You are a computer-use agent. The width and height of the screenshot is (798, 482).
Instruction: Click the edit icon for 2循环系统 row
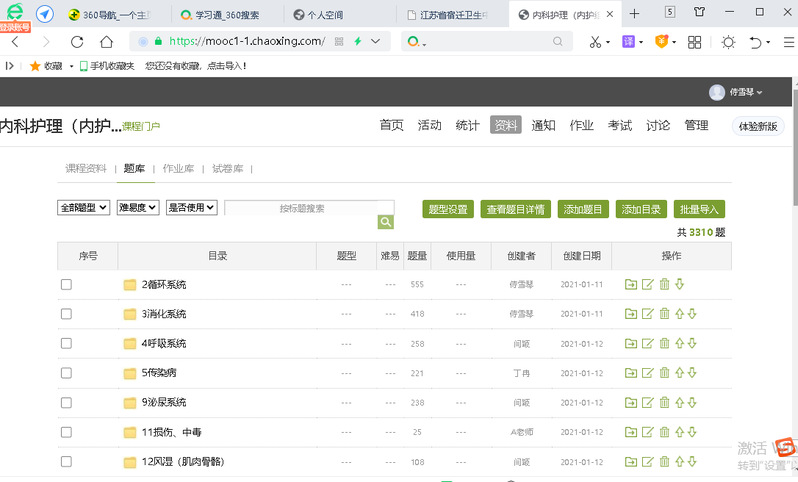(647, 285)
